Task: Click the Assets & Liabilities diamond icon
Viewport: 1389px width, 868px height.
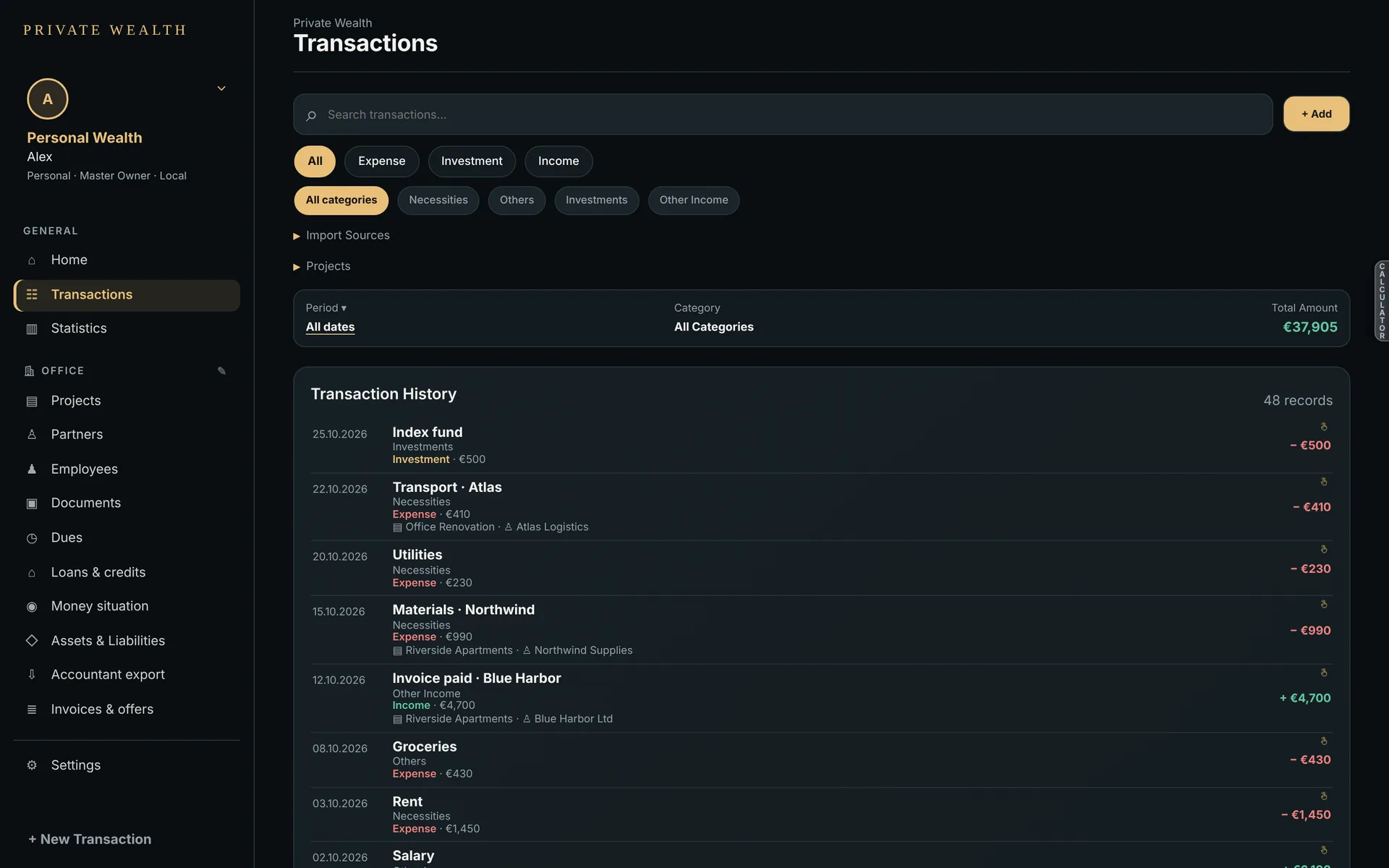Action: 32,641
